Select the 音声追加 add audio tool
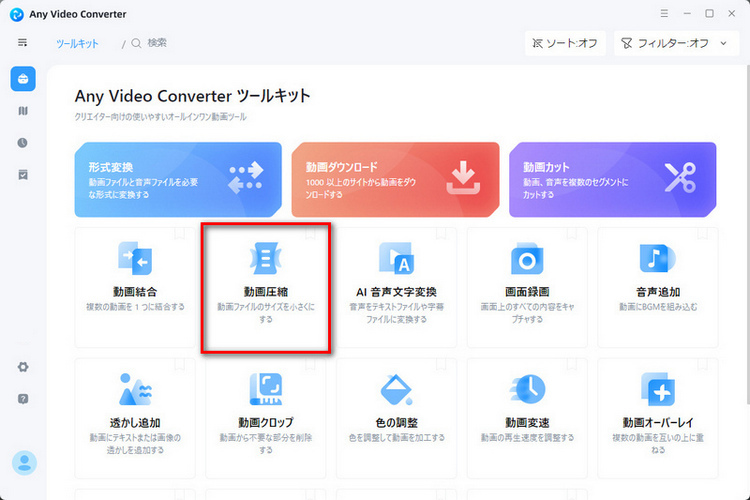Image resolution: width=750 pixels, height=500 pixels. [x=658, y=287]
